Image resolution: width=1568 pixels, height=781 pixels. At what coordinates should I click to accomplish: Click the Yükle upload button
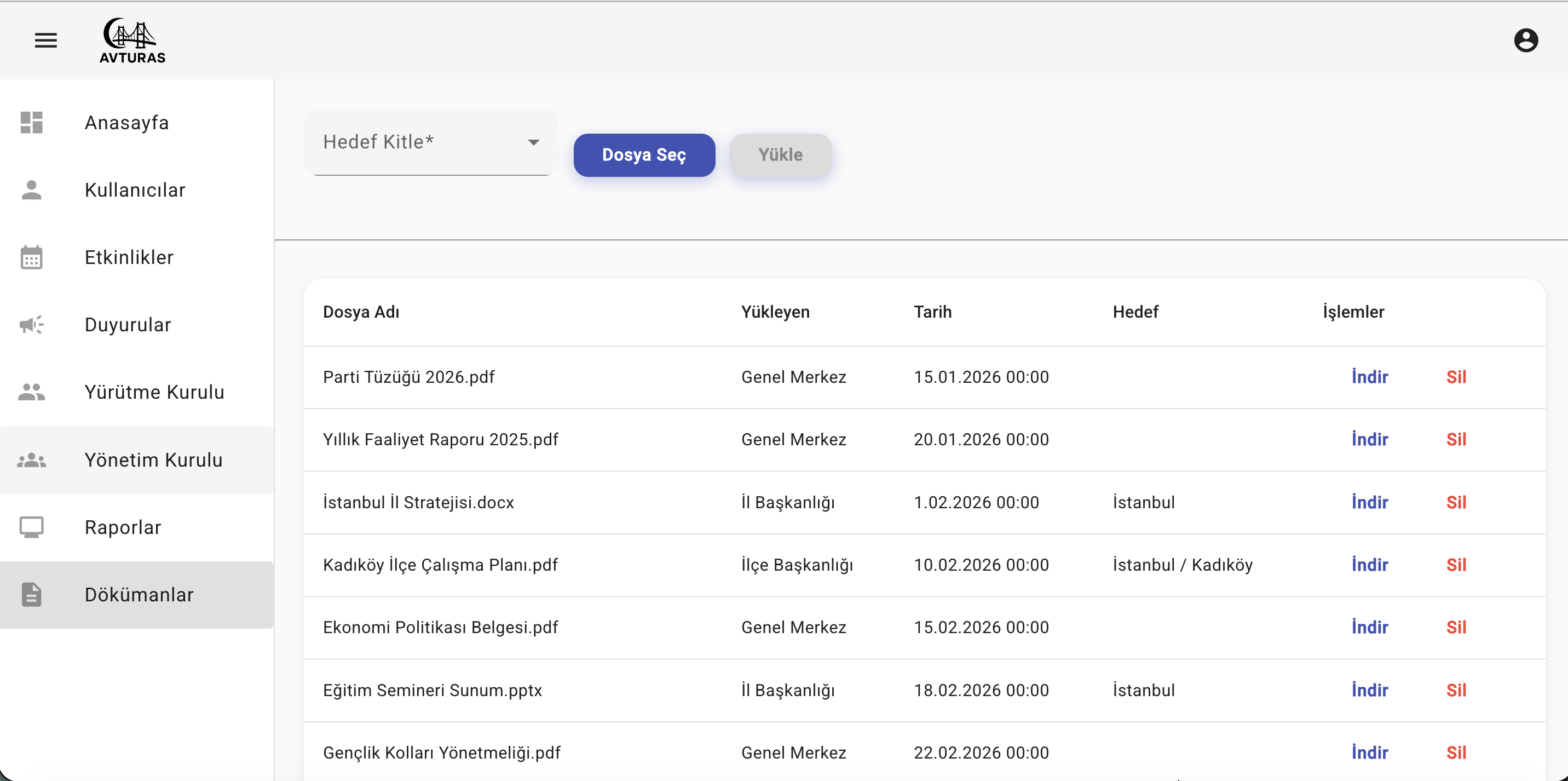pyautogui.click(x=780, y=155)
